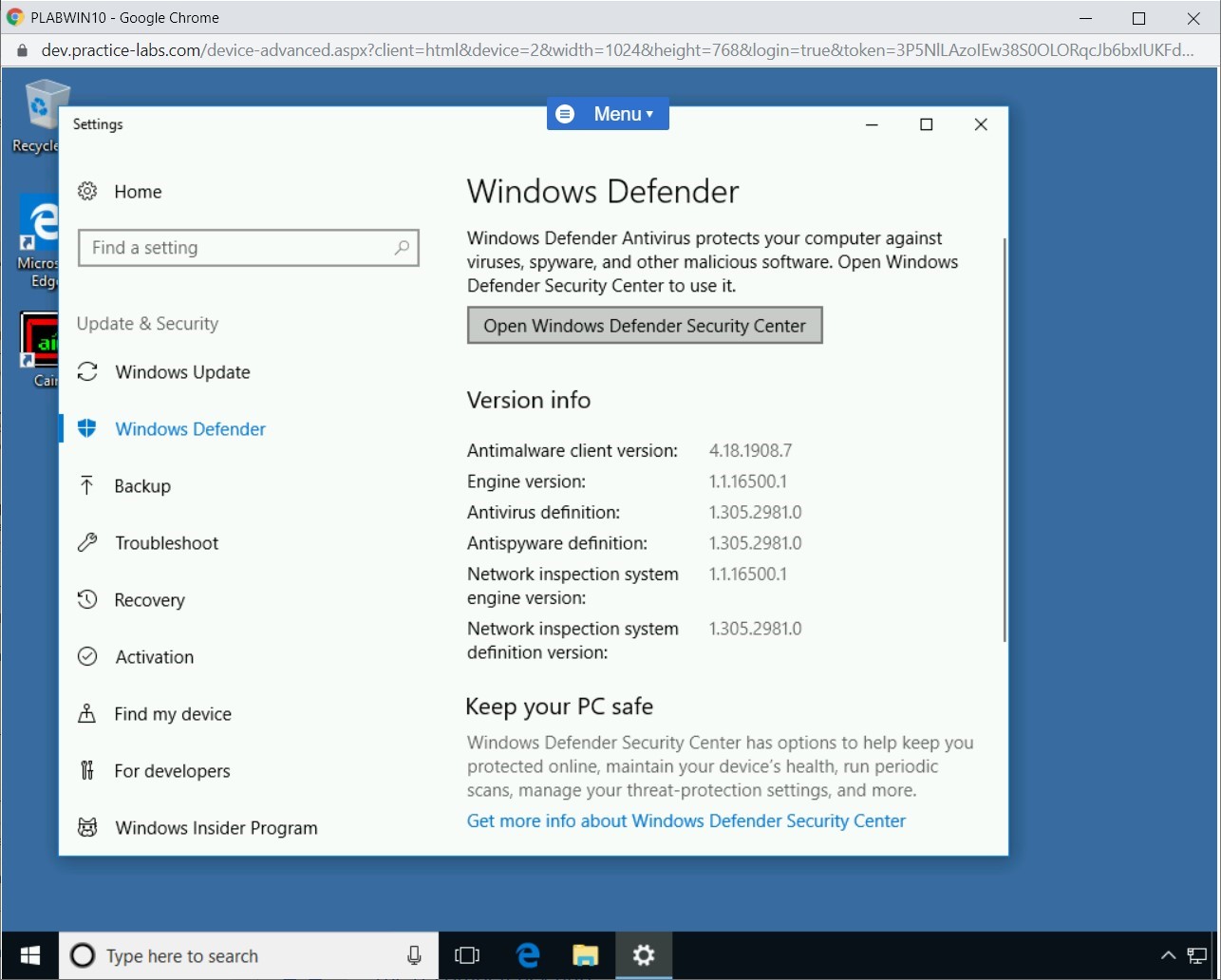Select the Windows Update sync icon

[87, 372]
